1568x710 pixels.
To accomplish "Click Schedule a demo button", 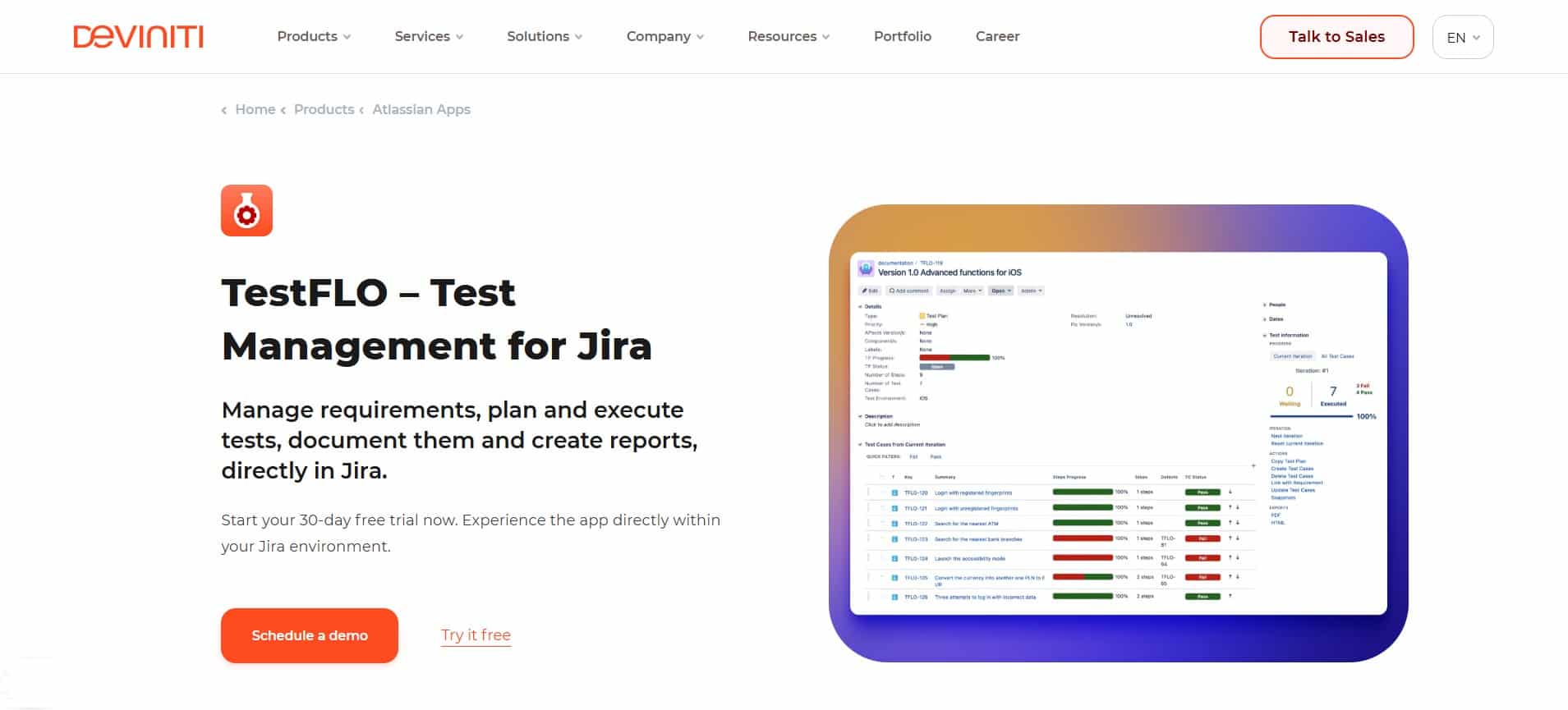I will pos(310,635).
